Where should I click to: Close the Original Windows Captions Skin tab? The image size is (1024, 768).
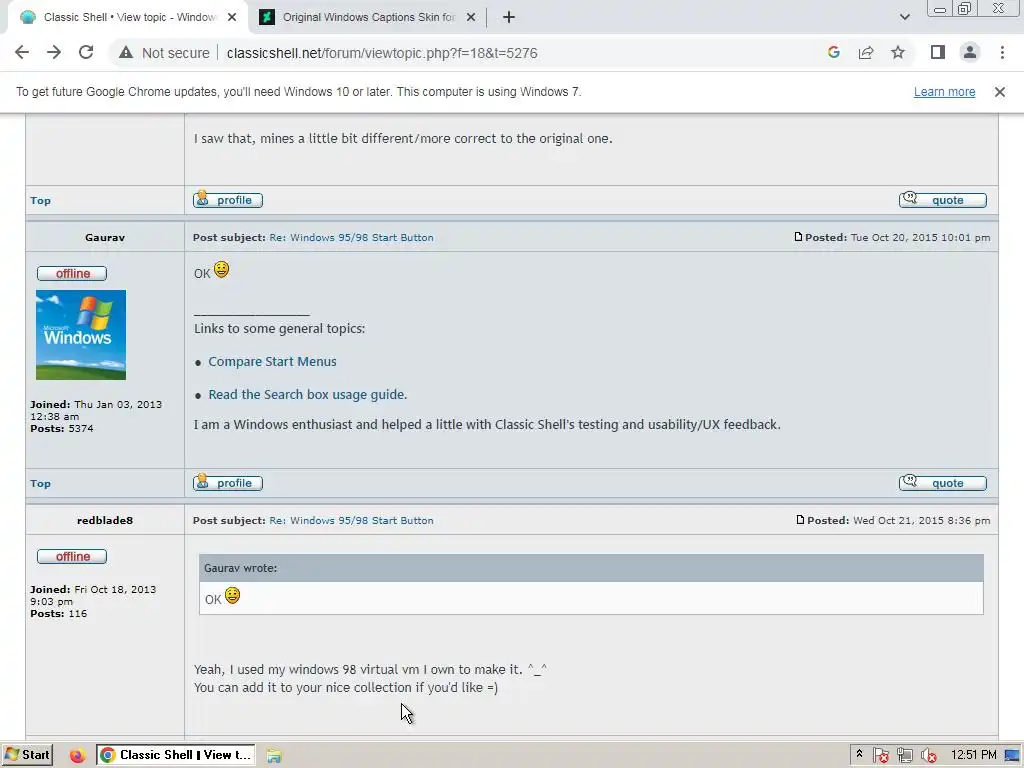pyautogui.click(x=471, y=17)
